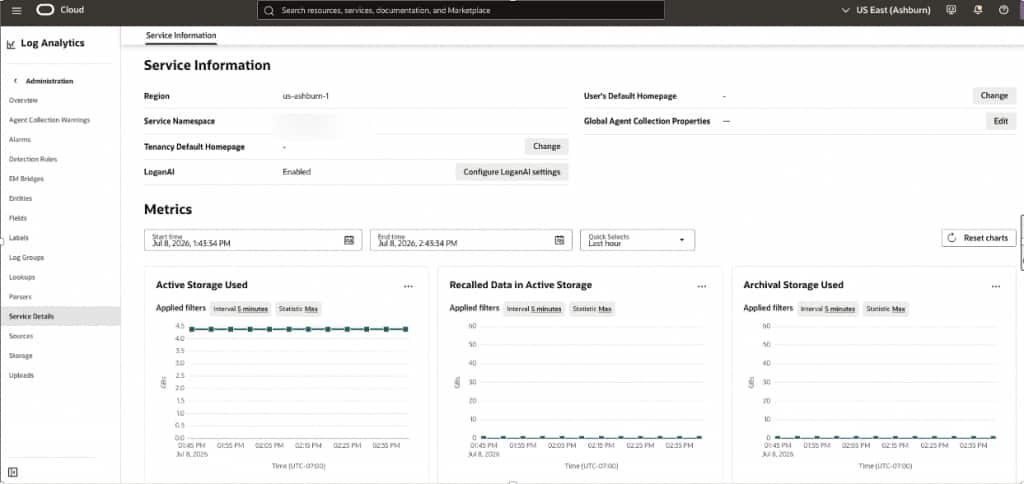1024x484 pixels.
Task: Click the Oracle Cloud logo
Action: [61, 10]
